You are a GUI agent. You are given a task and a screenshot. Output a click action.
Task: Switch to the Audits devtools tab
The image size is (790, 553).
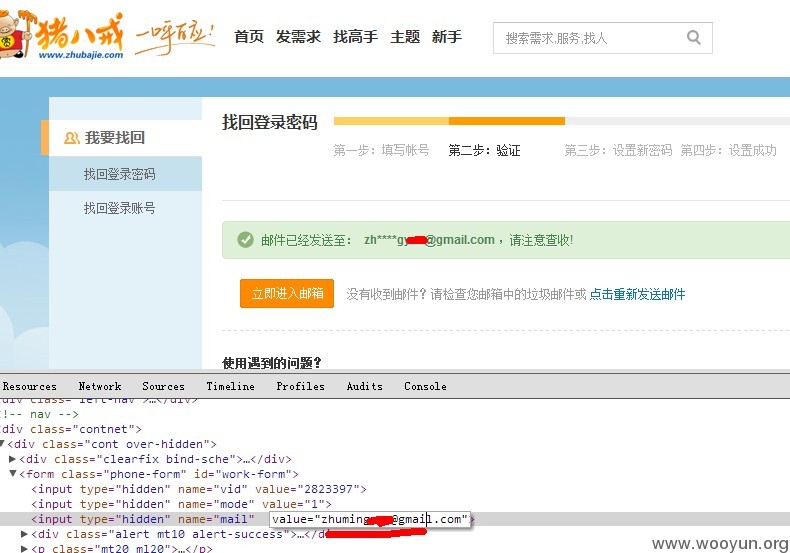[364, 386]
